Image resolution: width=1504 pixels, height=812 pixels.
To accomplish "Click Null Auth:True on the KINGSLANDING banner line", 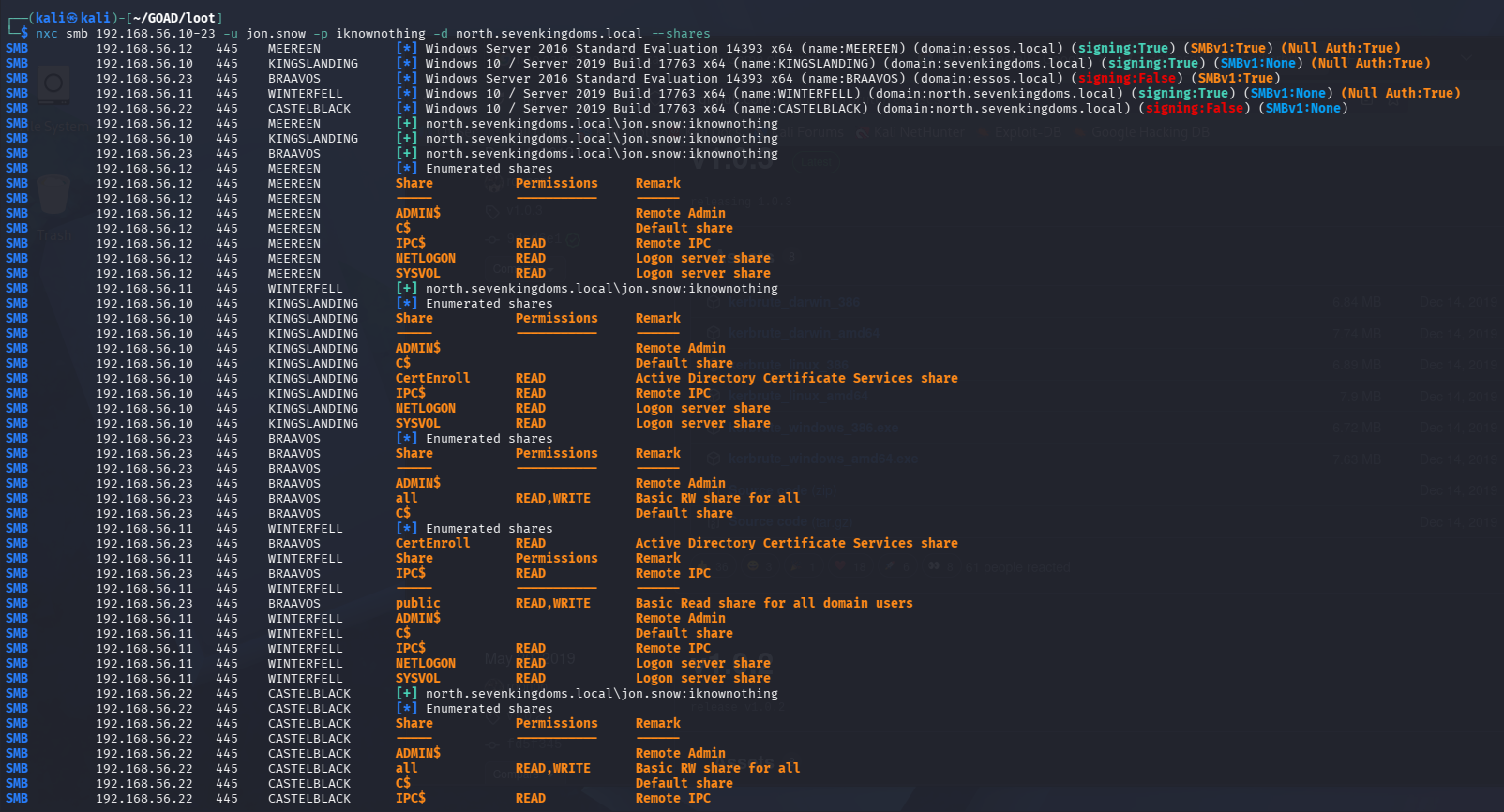I will pos(1371,63).
